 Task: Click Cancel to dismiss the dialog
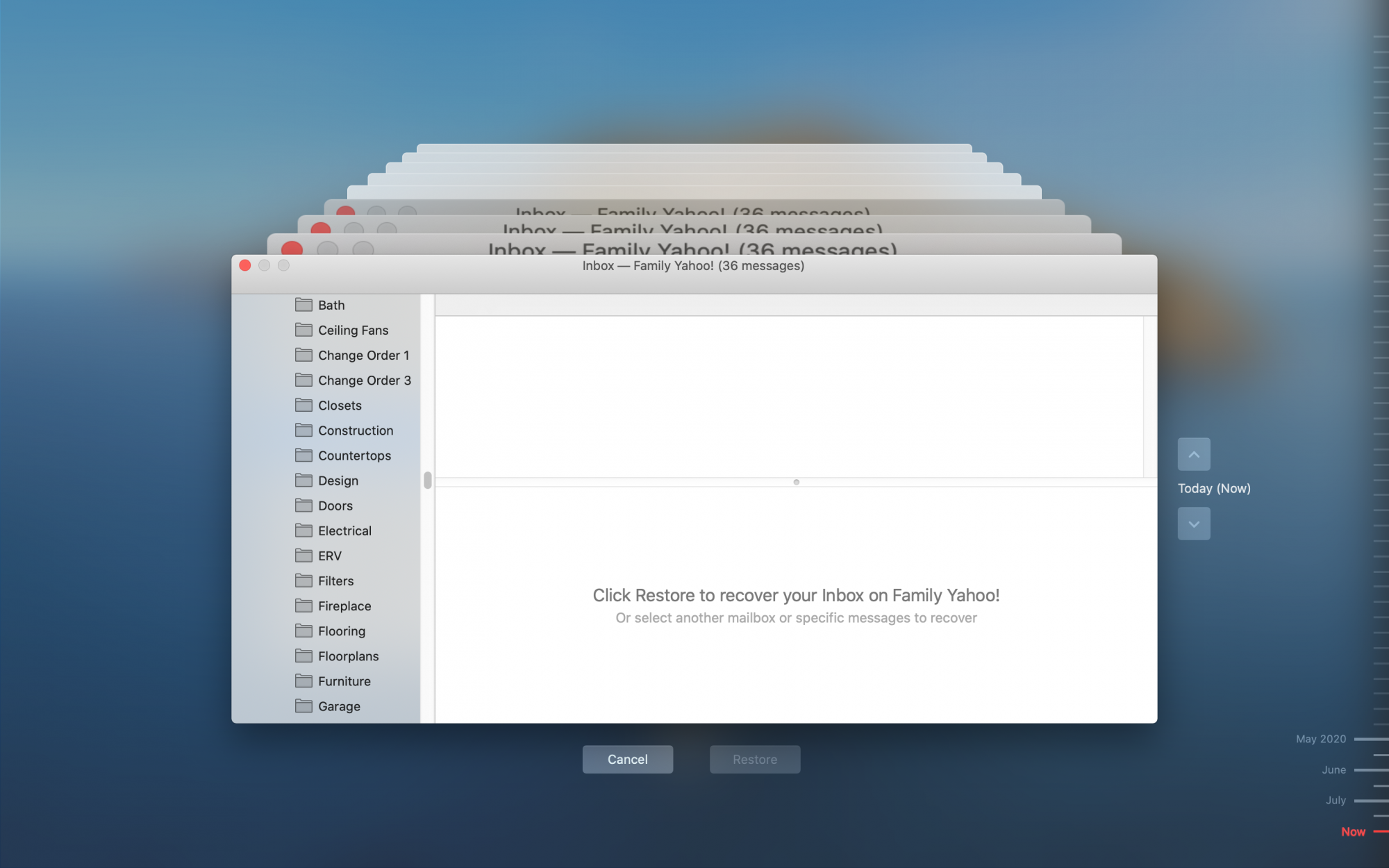628,759
